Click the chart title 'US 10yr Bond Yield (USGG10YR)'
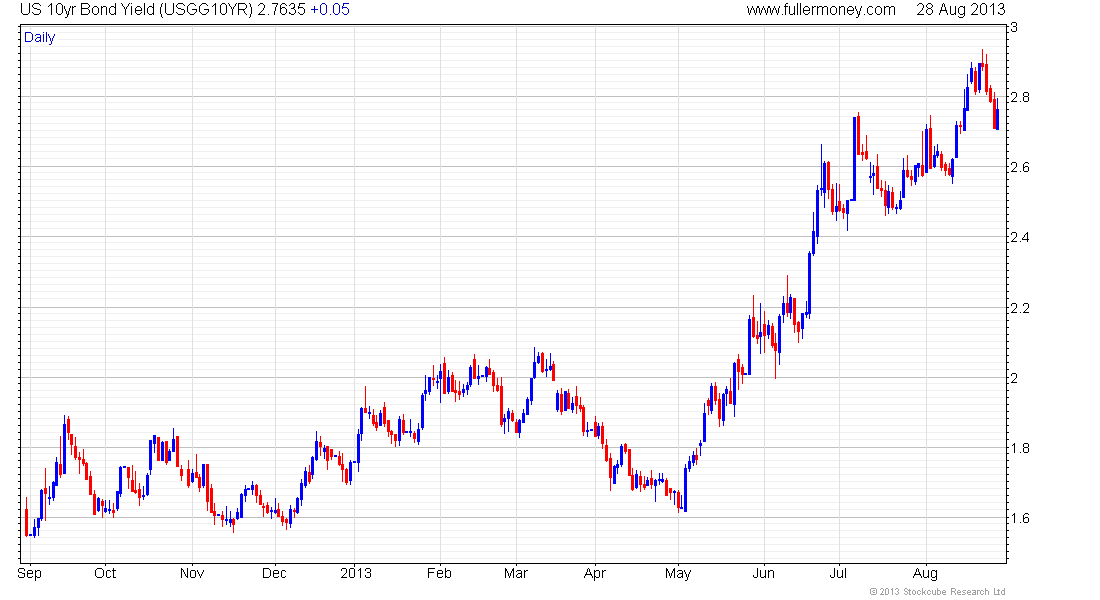This screenshot has height=600, width=1100. coord(136,10)
